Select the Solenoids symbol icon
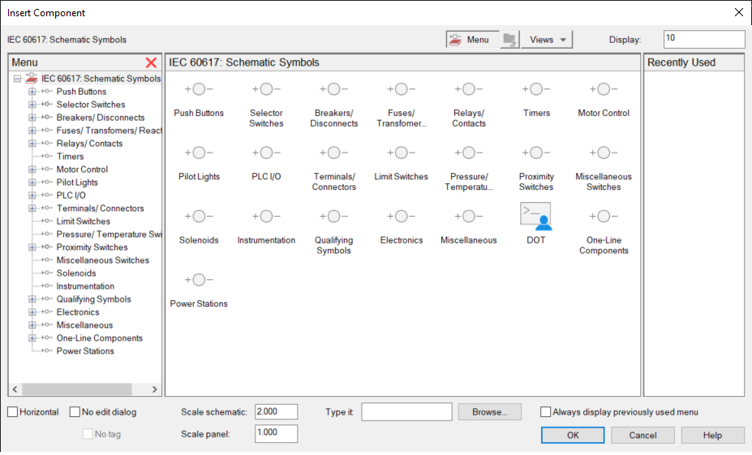The height and width of the screenshot is (455, 752). pos(198,217)
